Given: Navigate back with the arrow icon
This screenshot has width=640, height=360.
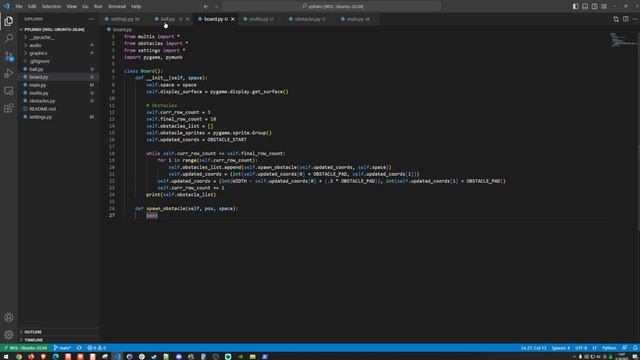Looking at the screenshot, I should (x=206, y=7).
